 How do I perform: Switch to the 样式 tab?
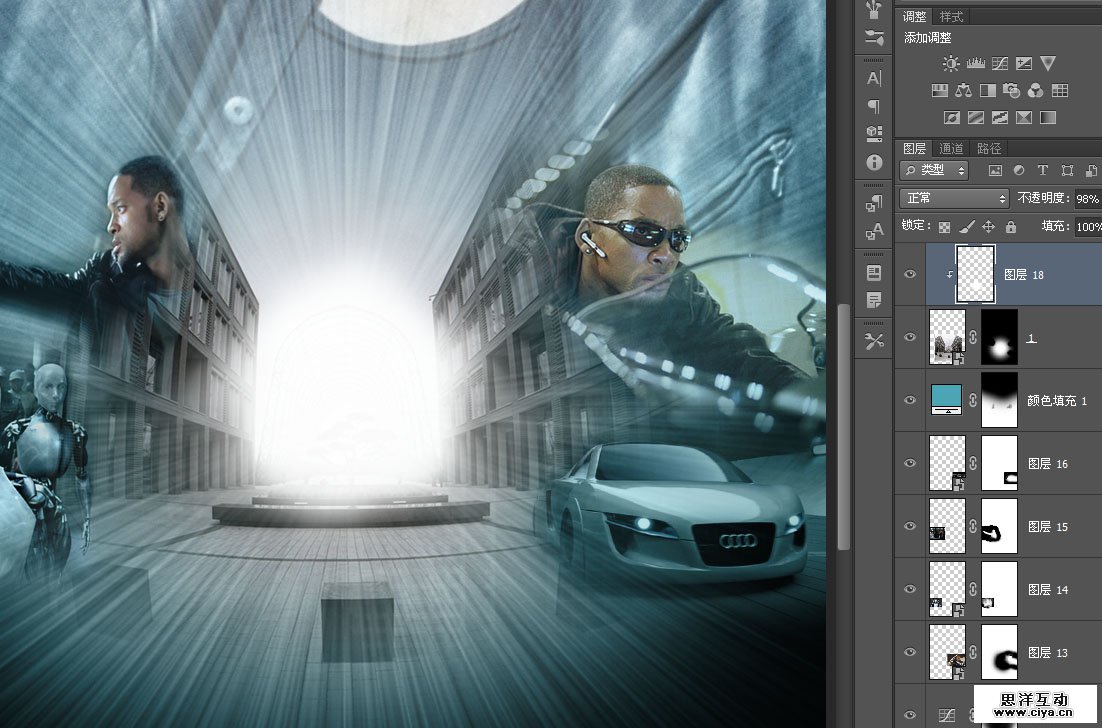click(x=951, y=17)
